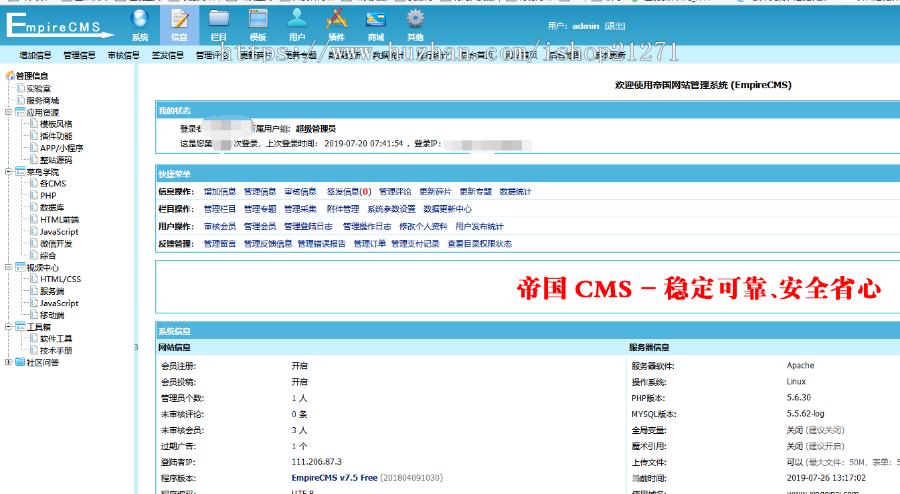
Task: Click page icon beside APP/小程序
Action: pyautogui.click(x=34, y=147)
